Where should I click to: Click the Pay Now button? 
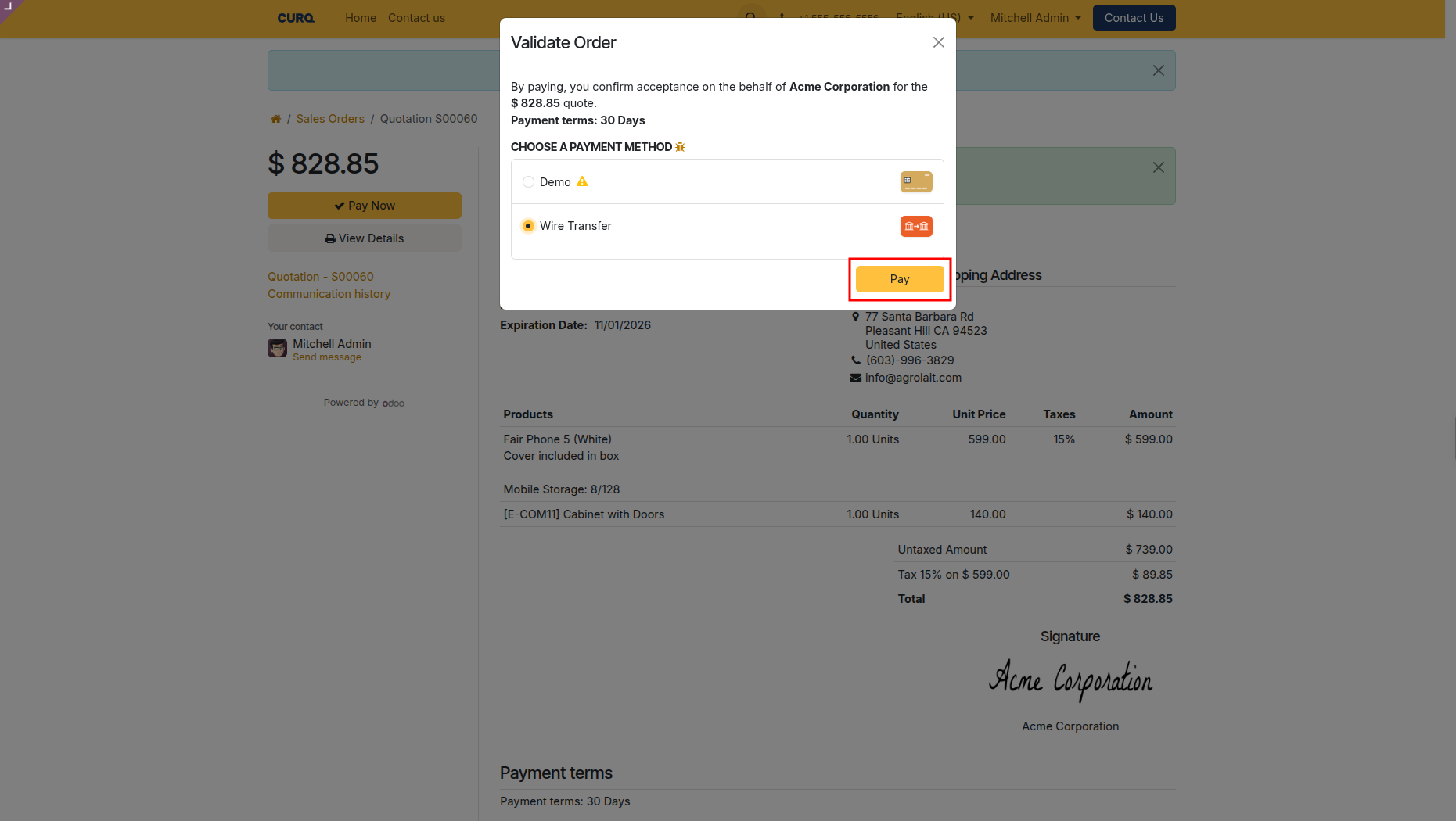point(365,206)
